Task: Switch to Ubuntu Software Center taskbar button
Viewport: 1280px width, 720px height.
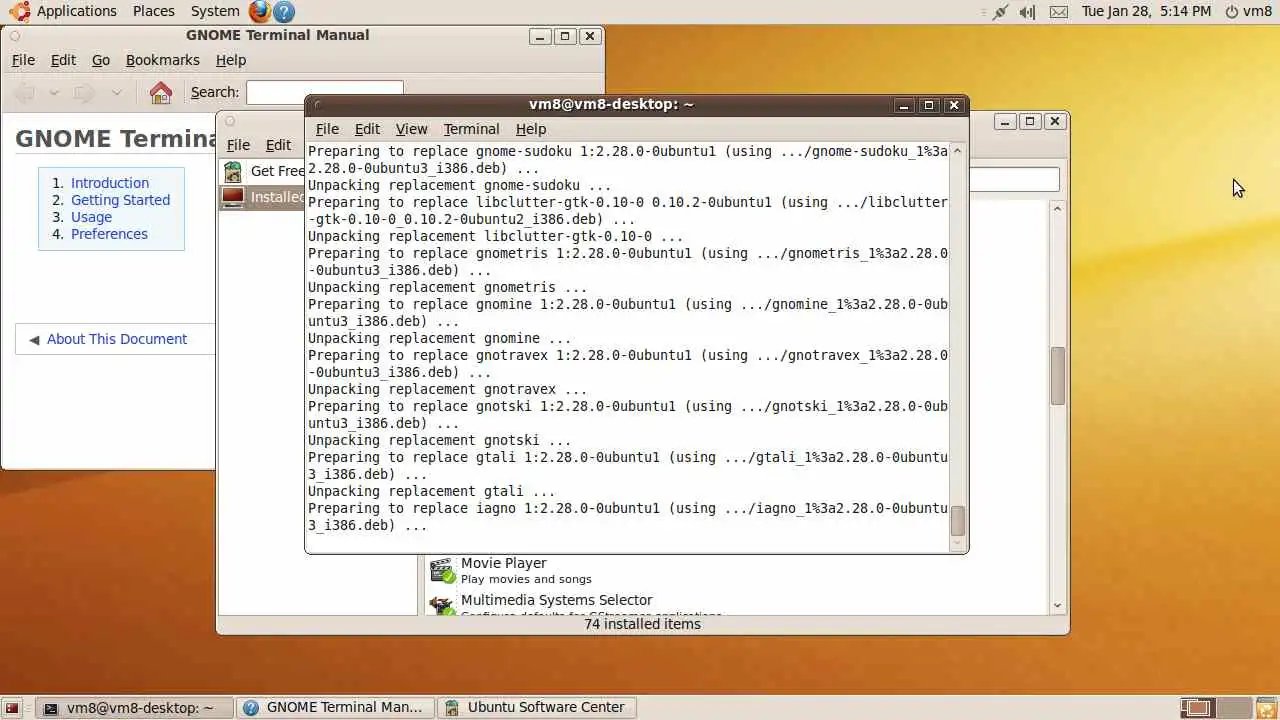Action: point(537,708)
